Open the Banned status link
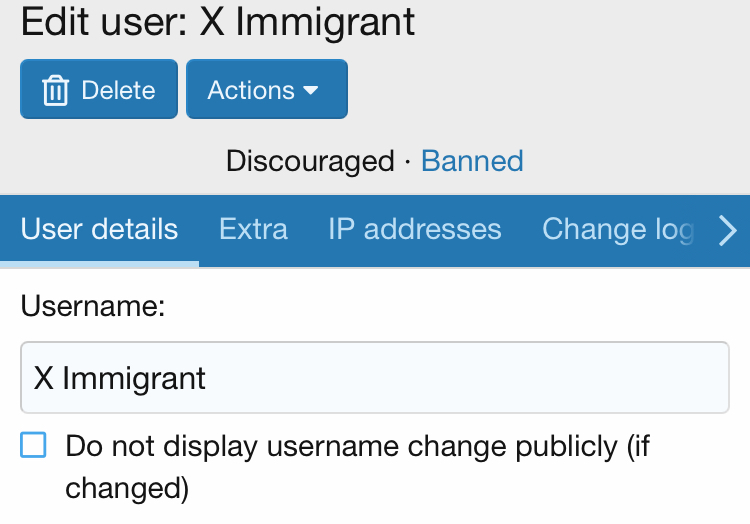Viewport: 750px width, 524px height. (472, 161)
